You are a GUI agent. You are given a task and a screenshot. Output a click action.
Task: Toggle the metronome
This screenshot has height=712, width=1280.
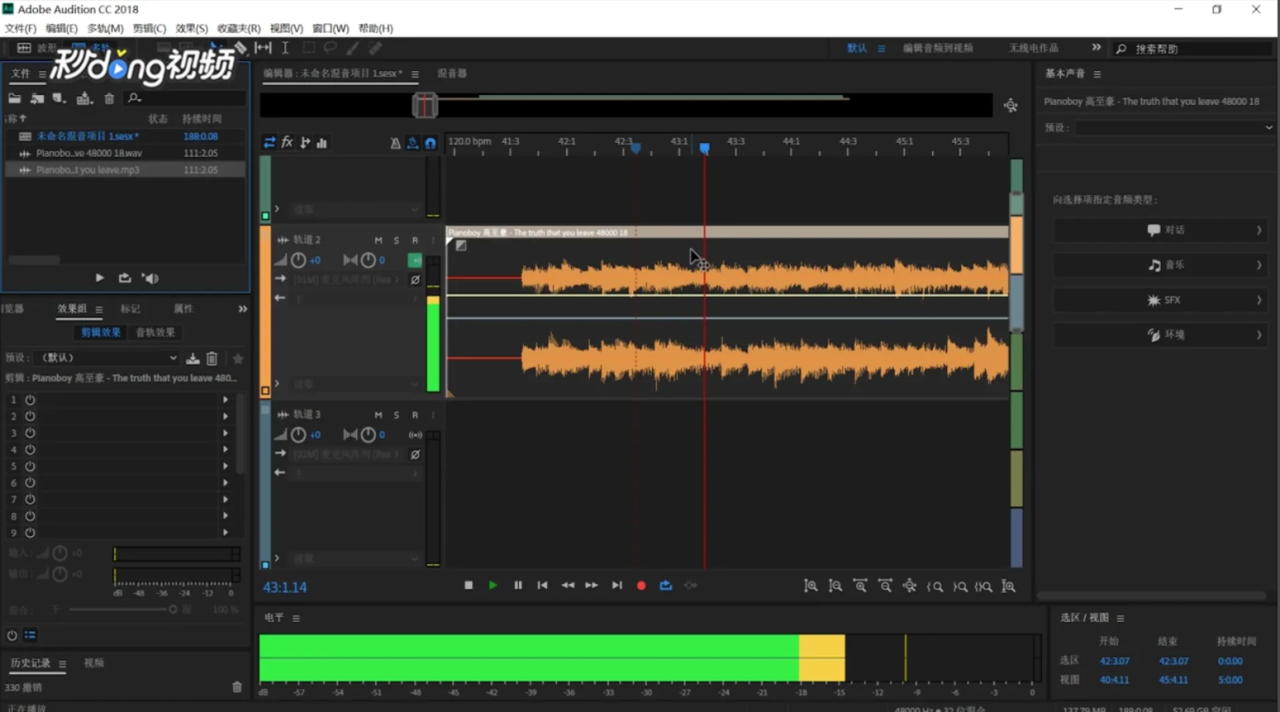point(395,143)
